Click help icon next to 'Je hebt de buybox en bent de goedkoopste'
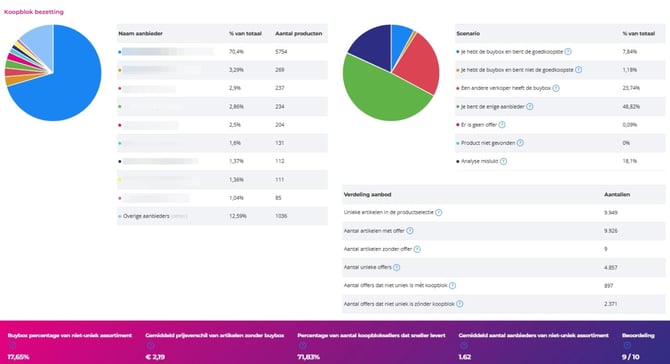 (x=568, y=52)
